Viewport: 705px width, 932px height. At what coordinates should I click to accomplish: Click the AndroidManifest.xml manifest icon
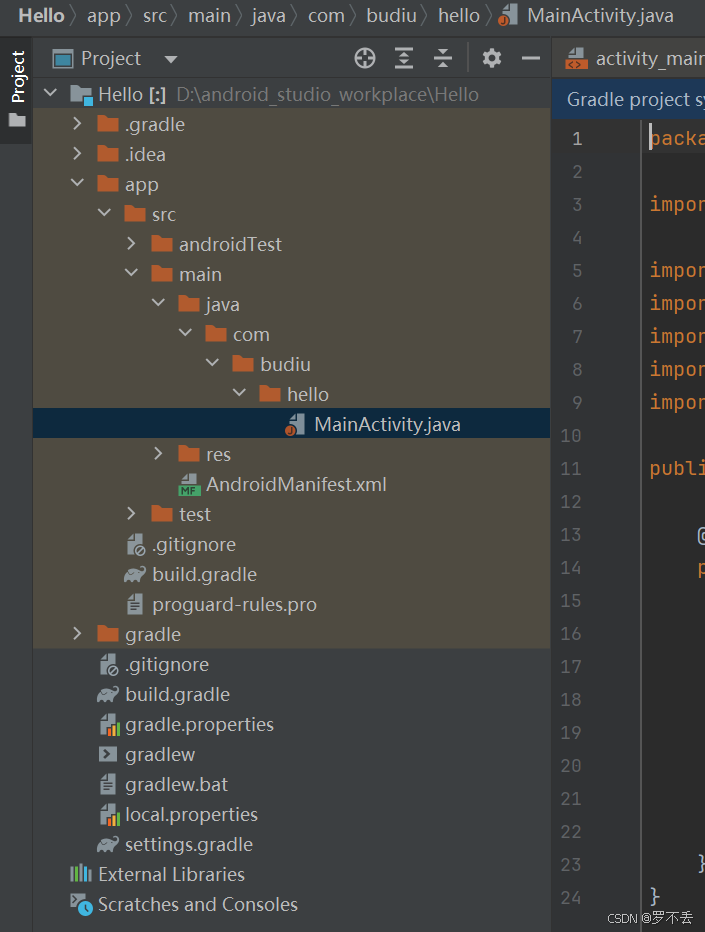pyautogui.click(x=191, y=483)
